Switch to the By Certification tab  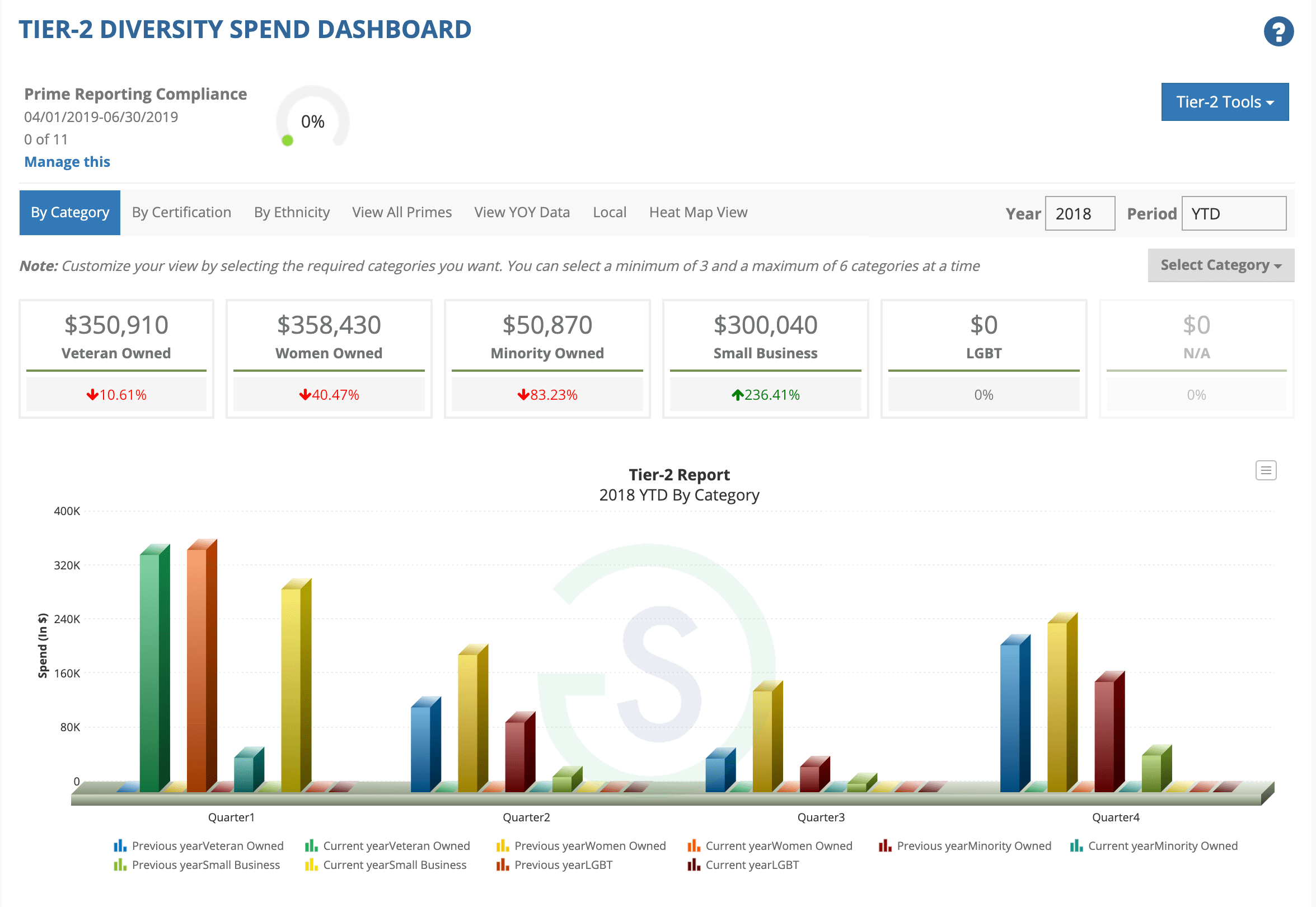(x=181, y=212)
